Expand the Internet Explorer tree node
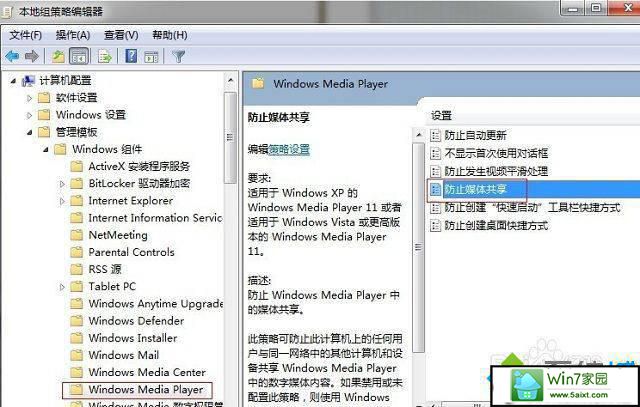This screenshot has width=640, height=407. click(62, 201)
